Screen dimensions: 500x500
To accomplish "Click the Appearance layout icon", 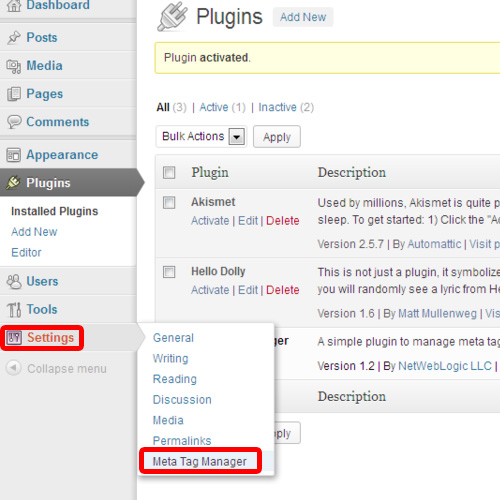I will click(x=14, y=155).
